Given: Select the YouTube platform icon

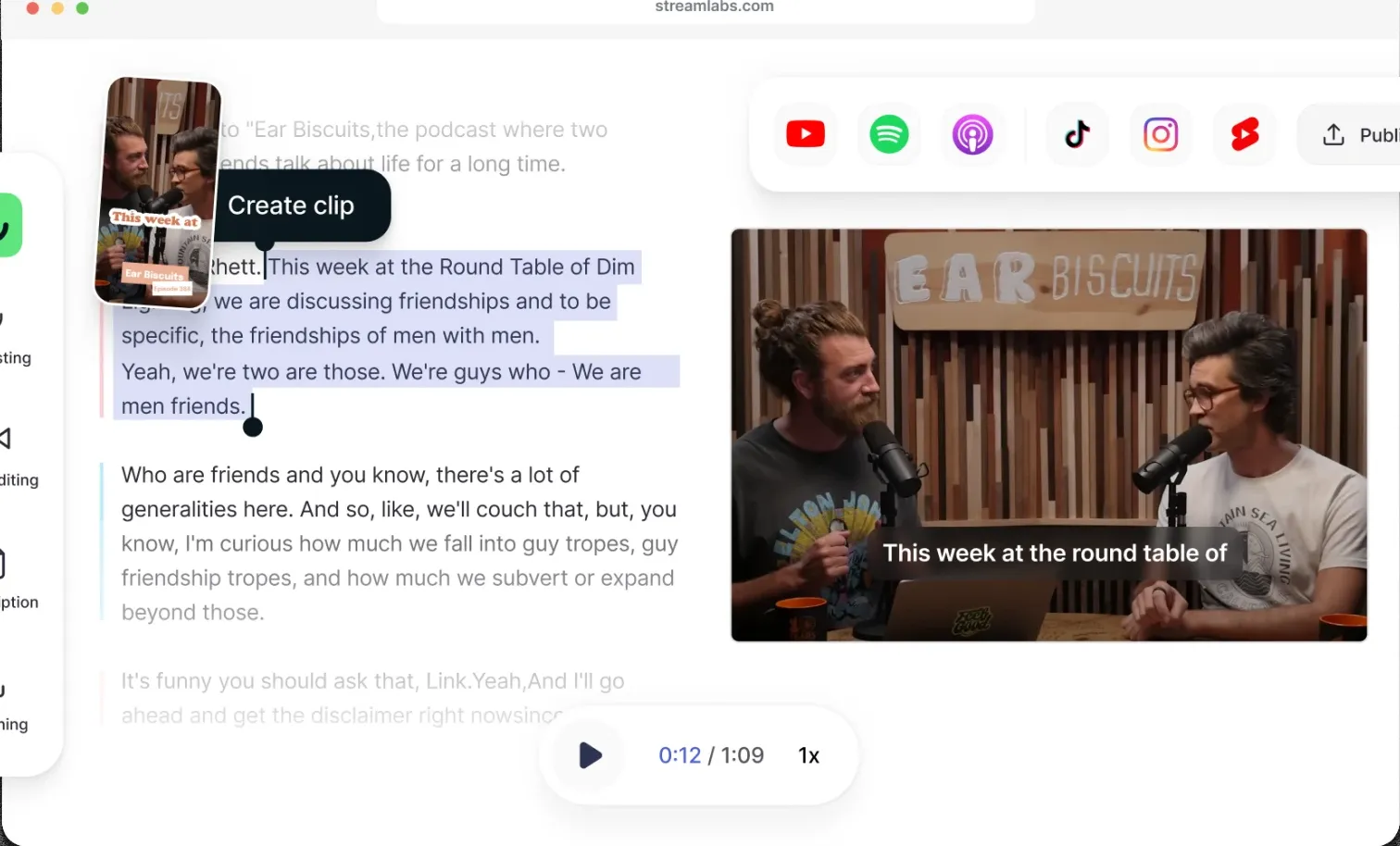Looking at the screenshot, I should pyautogui.click(x=805, y=135).
